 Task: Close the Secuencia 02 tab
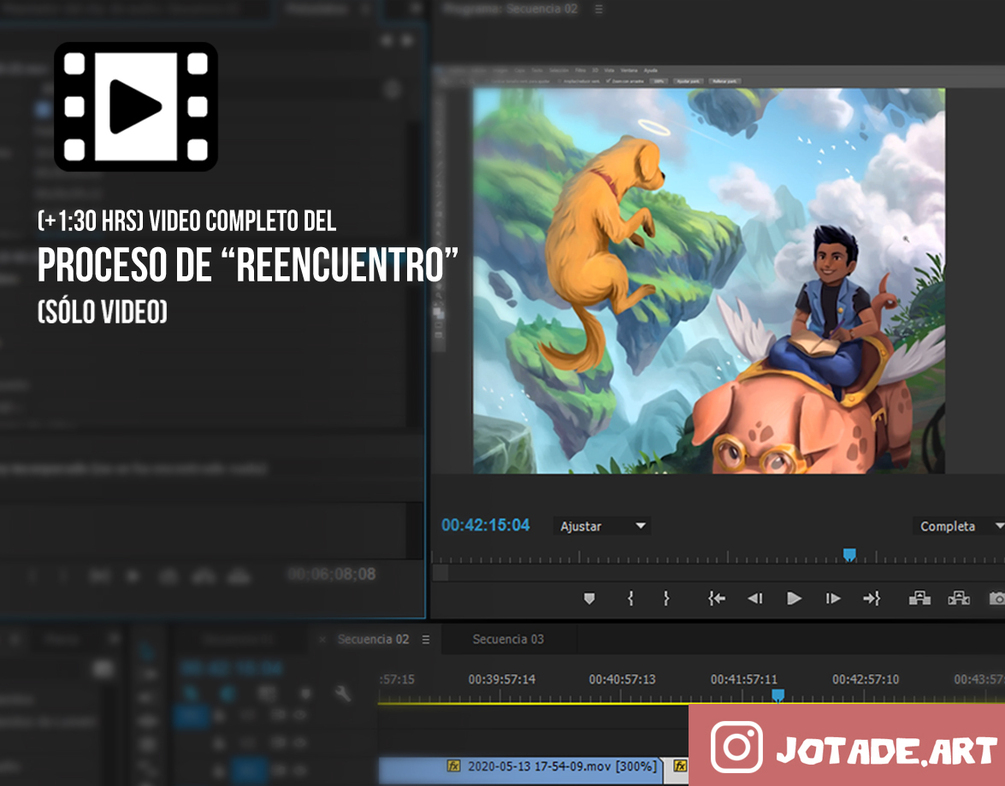click(x=322, y=639)
